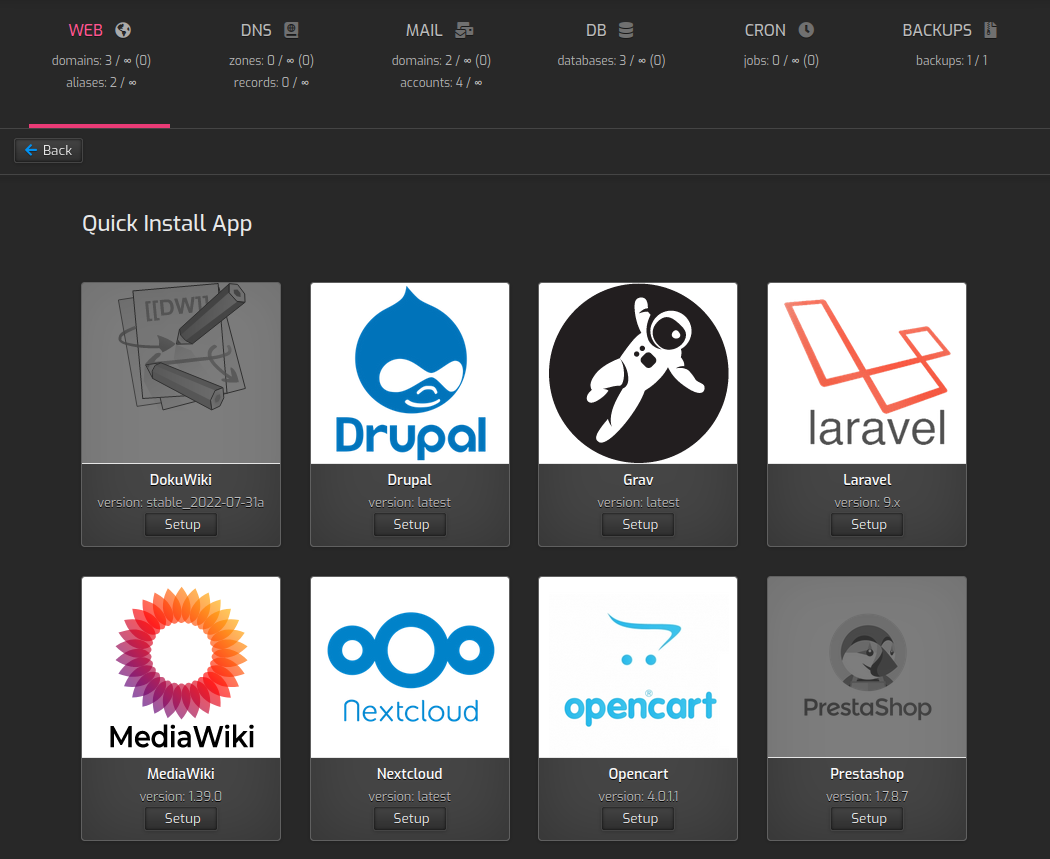Click 'jobs: 0 / ∞ (0)' text
1050x859 pixels.
point(781,60)
